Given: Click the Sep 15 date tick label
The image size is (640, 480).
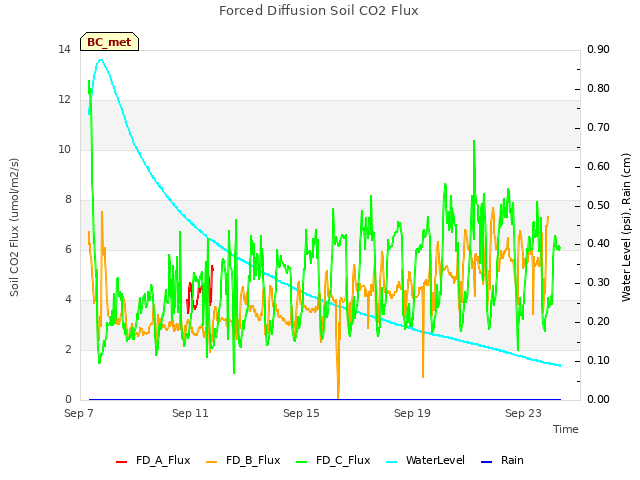Looking at the screenshot, I should point(301,413).
